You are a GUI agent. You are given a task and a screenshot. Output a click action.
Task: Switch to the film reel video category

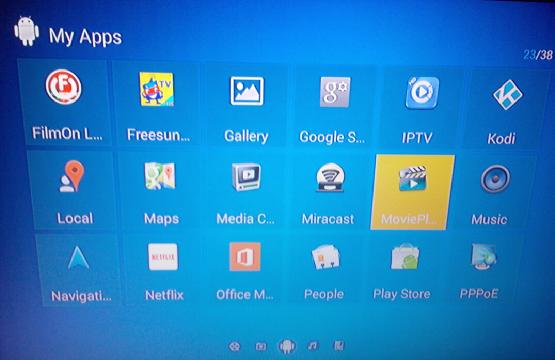click(x=235, y=347)
